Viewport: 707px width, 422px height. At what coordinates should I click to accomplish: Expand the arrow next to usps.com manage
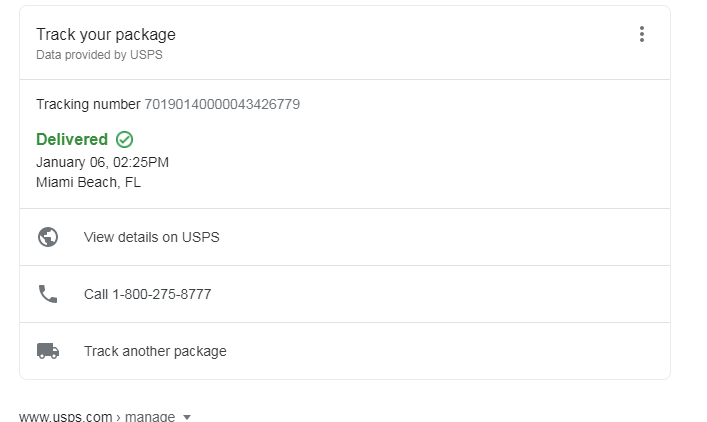187,417
